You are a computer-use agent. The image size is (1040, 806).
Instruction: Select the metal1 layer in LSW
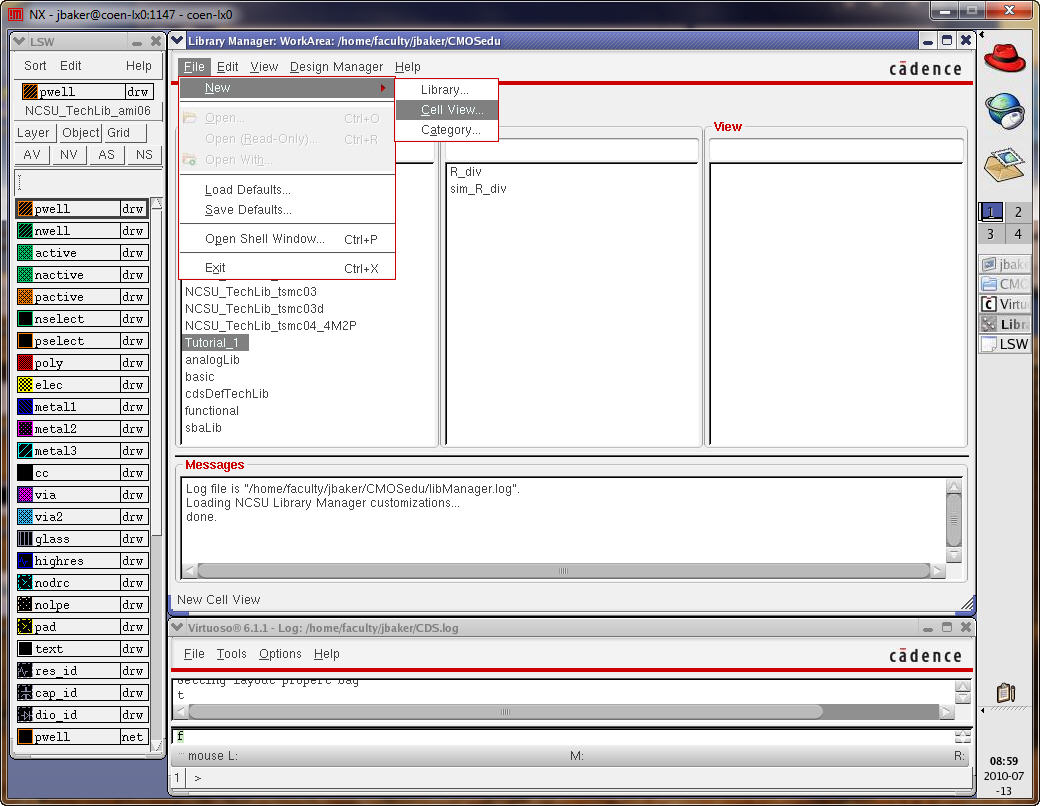coord(56,407)
